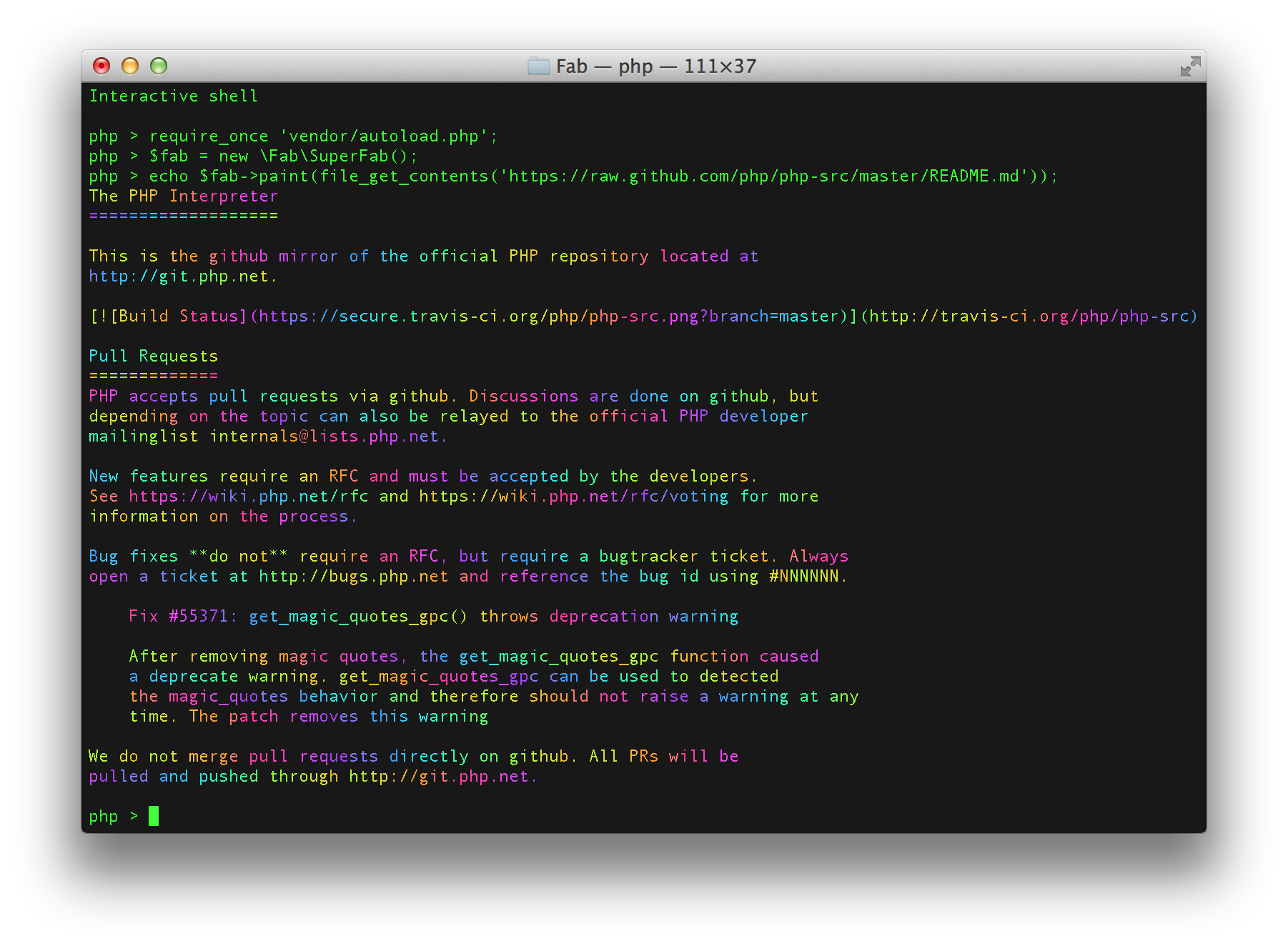Screen dimensions: 1288x946
Task: Click the green cursor at the php prompt
Action: coord(154,816)
